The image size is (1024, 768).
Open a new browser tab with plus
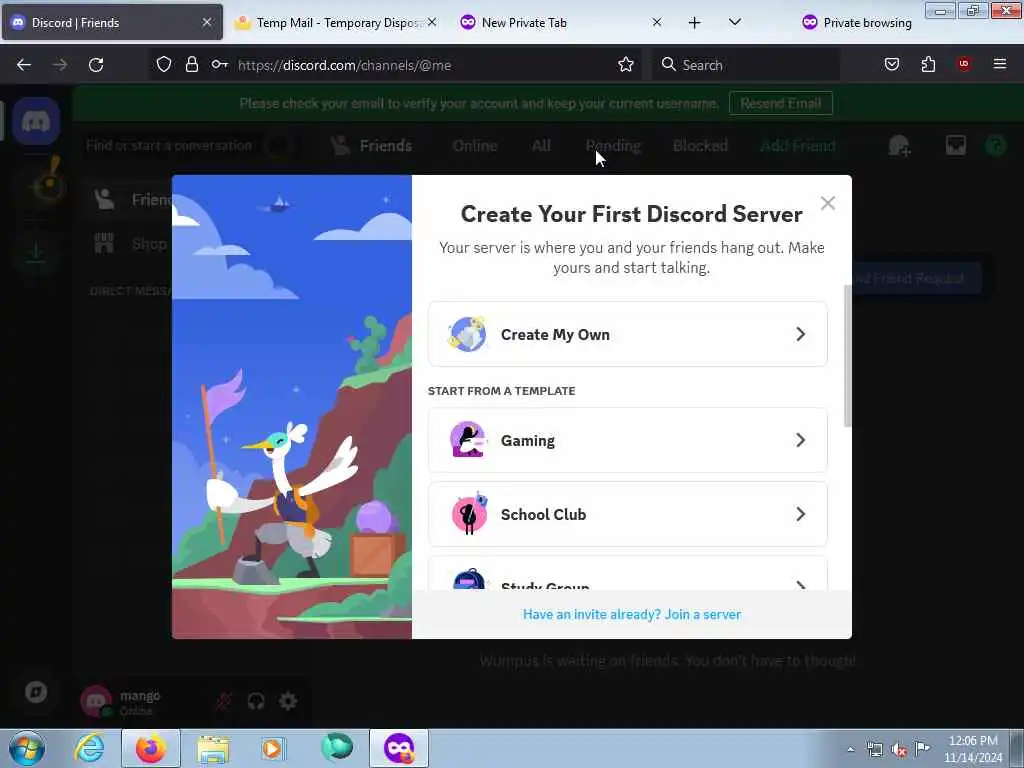(x=694, y=23)
